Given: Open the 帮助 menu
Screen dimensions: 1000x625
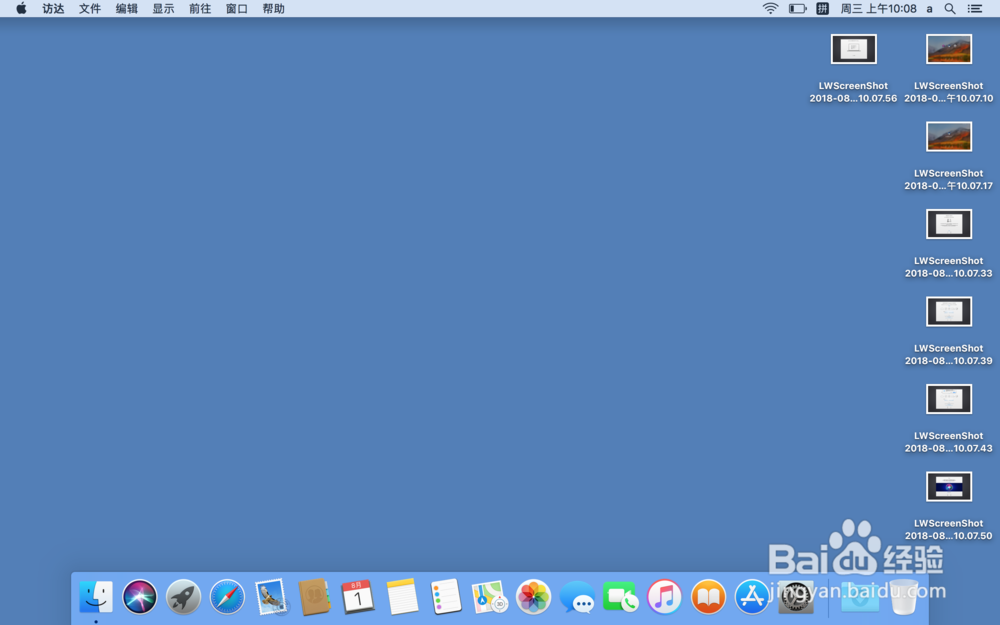Looking at the screenshot, I should coord(274,8).
